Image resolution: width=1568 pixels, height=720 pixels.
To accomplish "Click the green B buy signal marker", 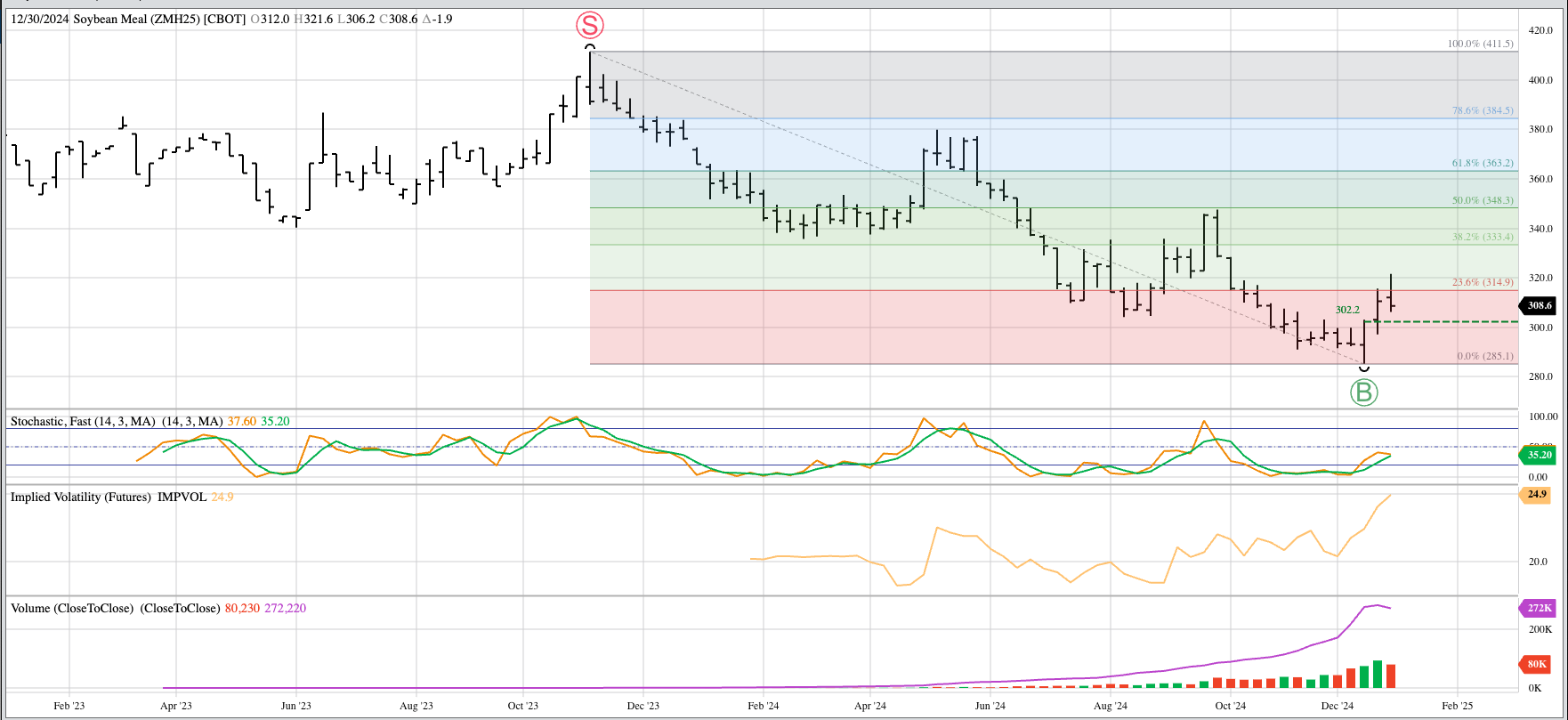I will coord(1363,392).
